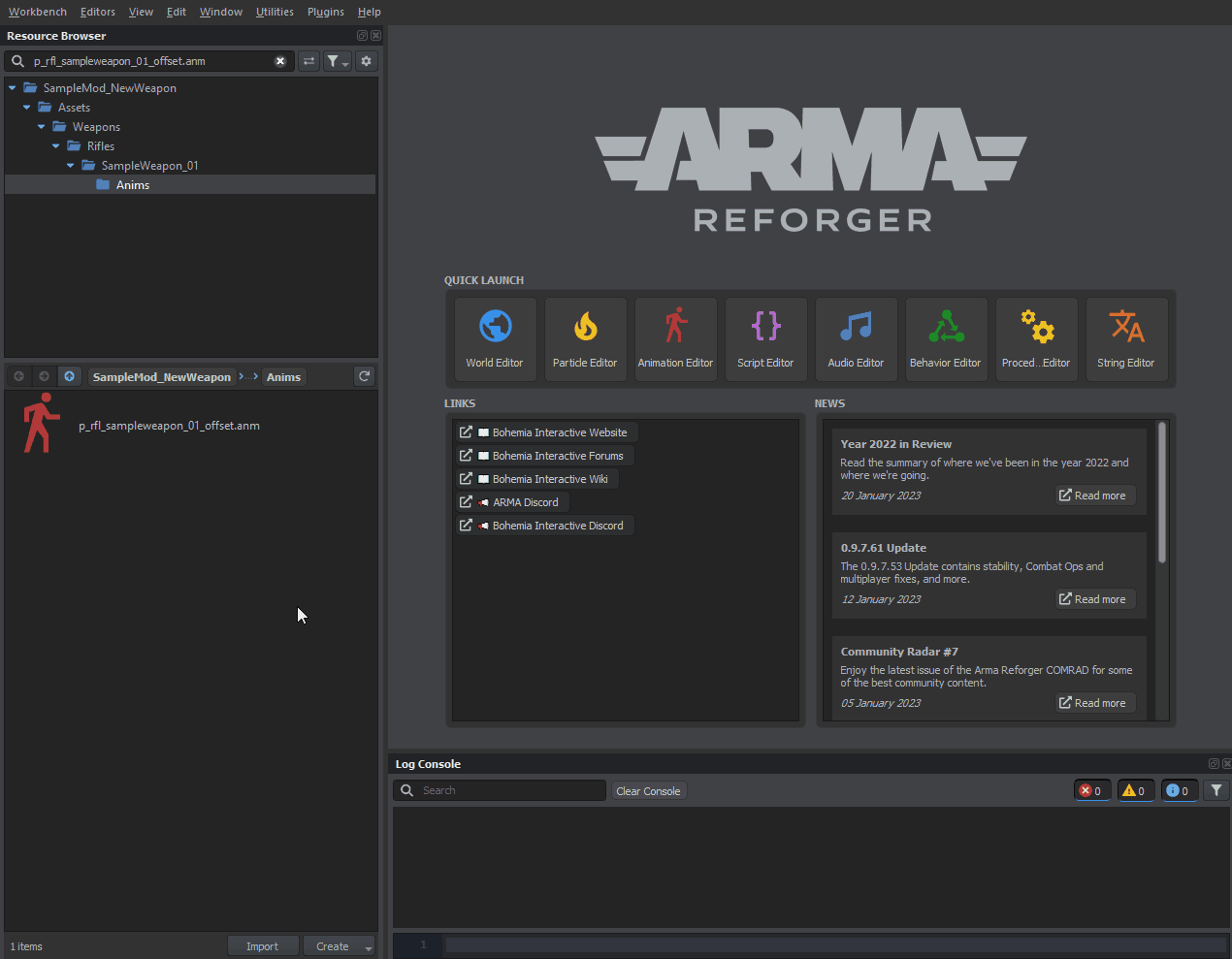Clear the Log Console output
This screenshot has width=1232, height=959.
coord(648,791)
